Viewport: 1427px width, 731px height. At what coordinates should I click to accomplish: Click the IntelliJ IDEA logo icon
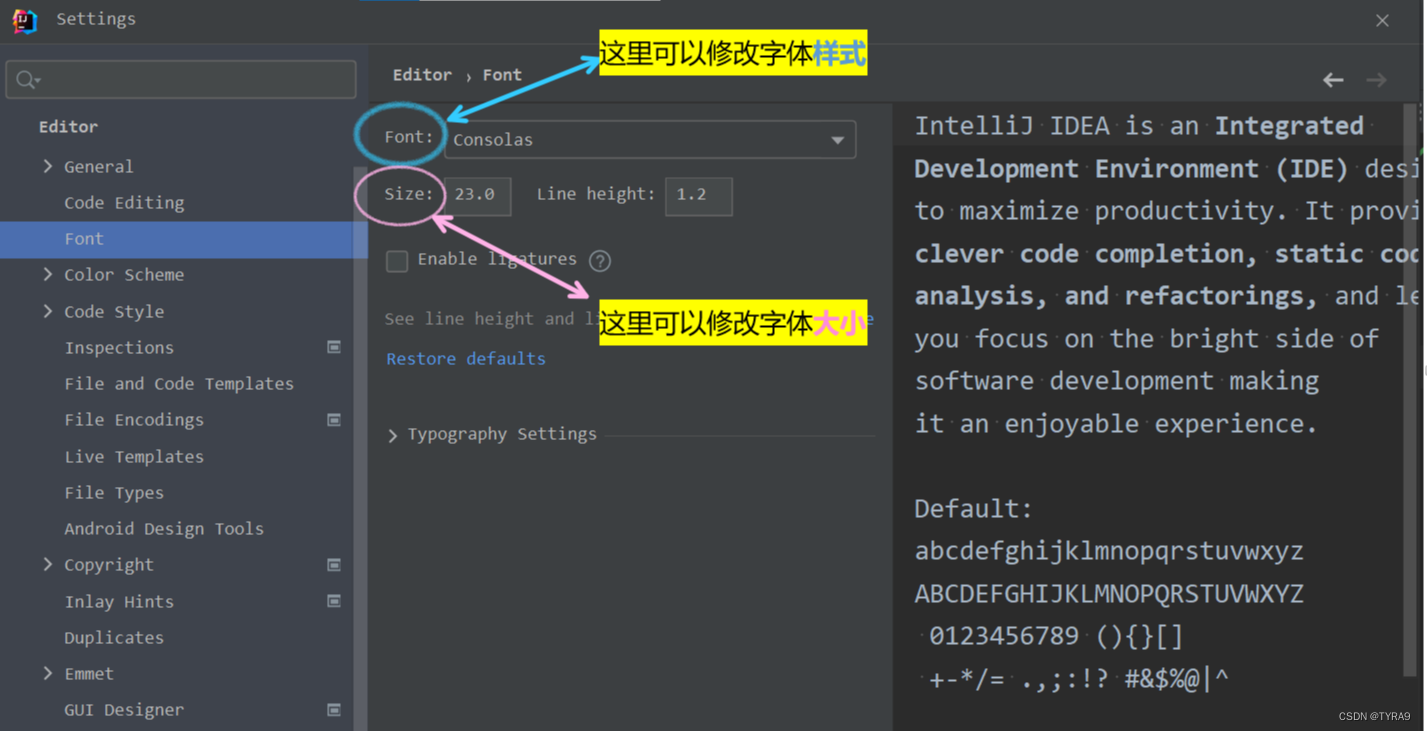pos(24,20)
